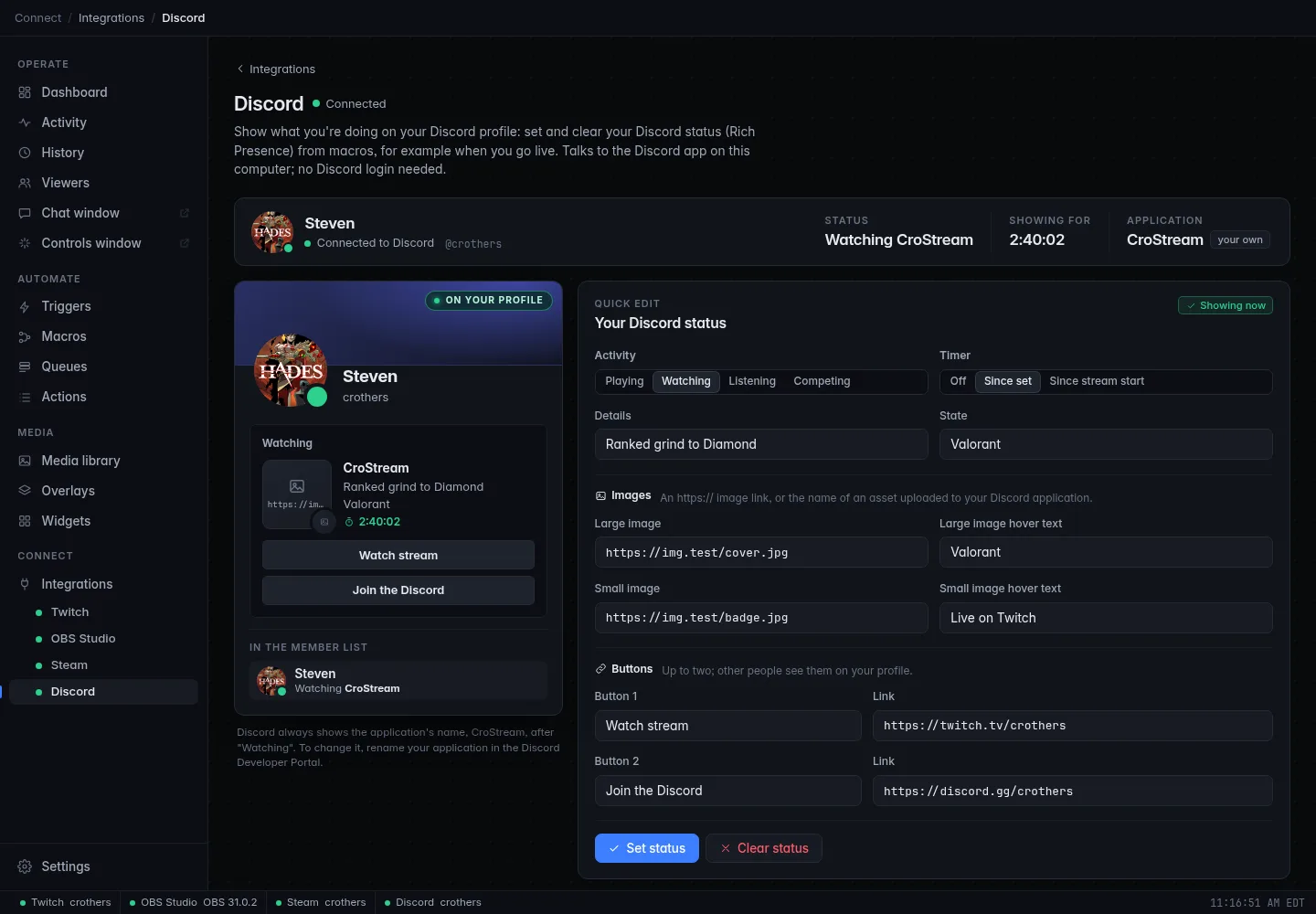Click the Settings gear icon
The height and width of the screenshot is (914, 1316).
[x=25, y=866]
